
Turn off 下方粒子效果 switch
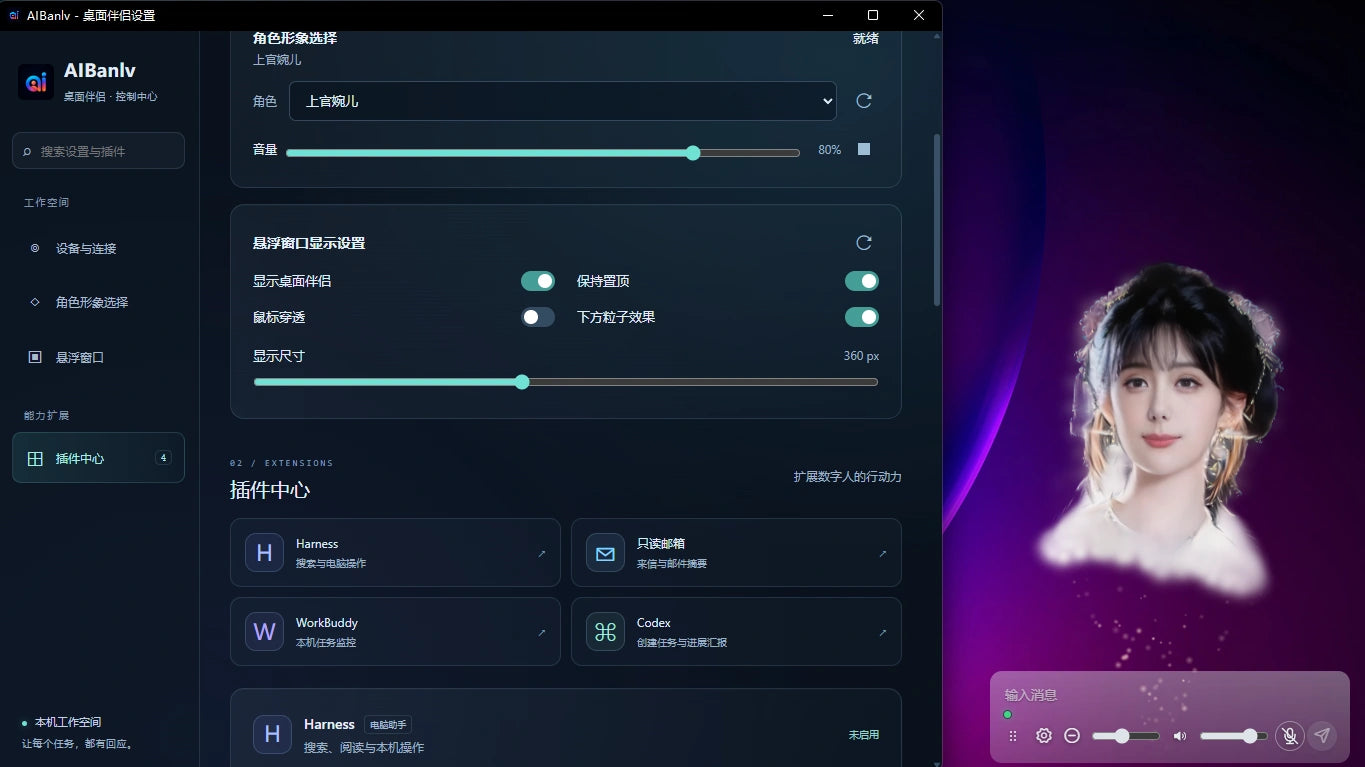862,317
